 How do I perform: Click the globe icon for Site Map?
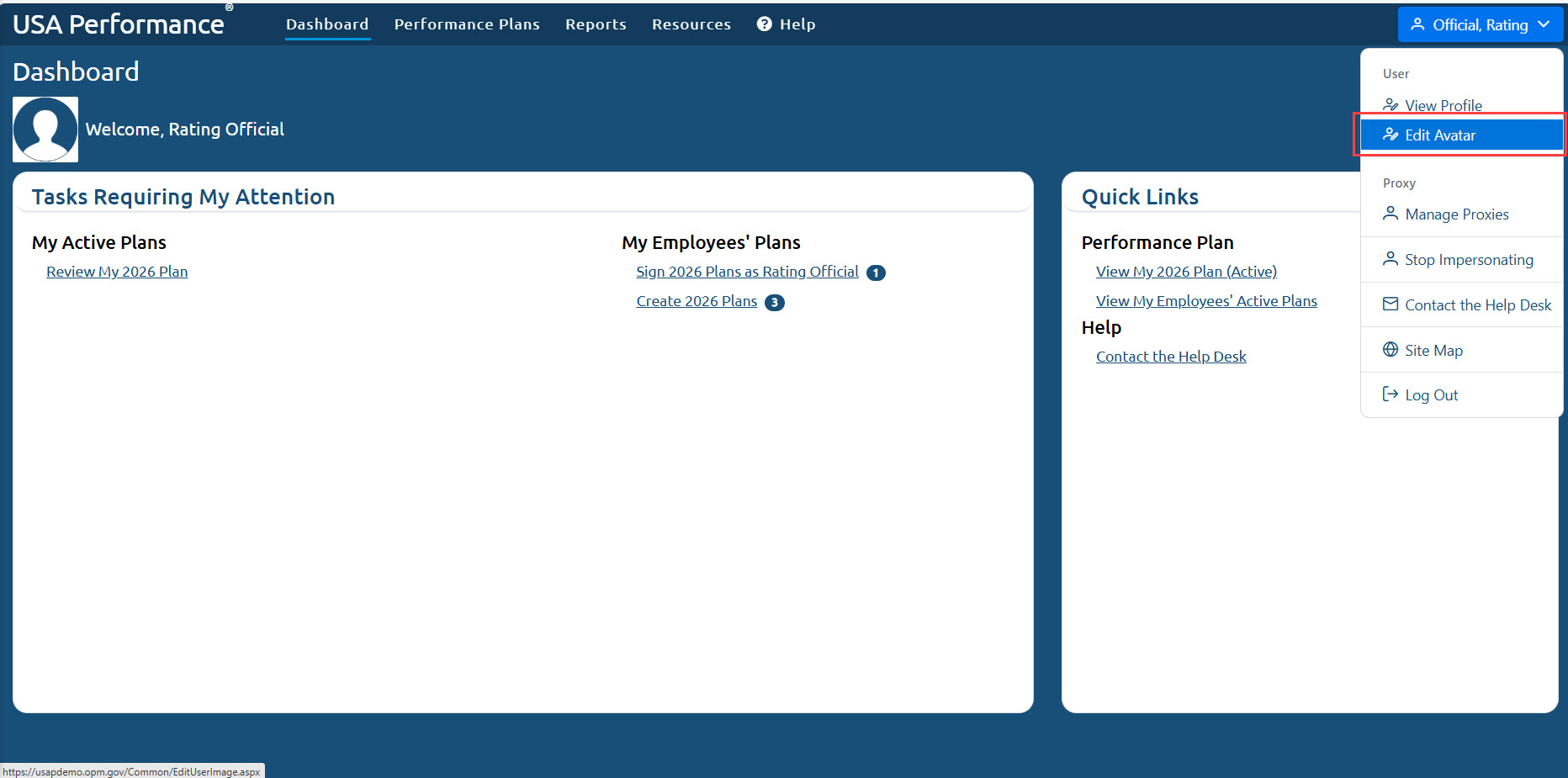pyautogui.click(x=1391, y=350)
